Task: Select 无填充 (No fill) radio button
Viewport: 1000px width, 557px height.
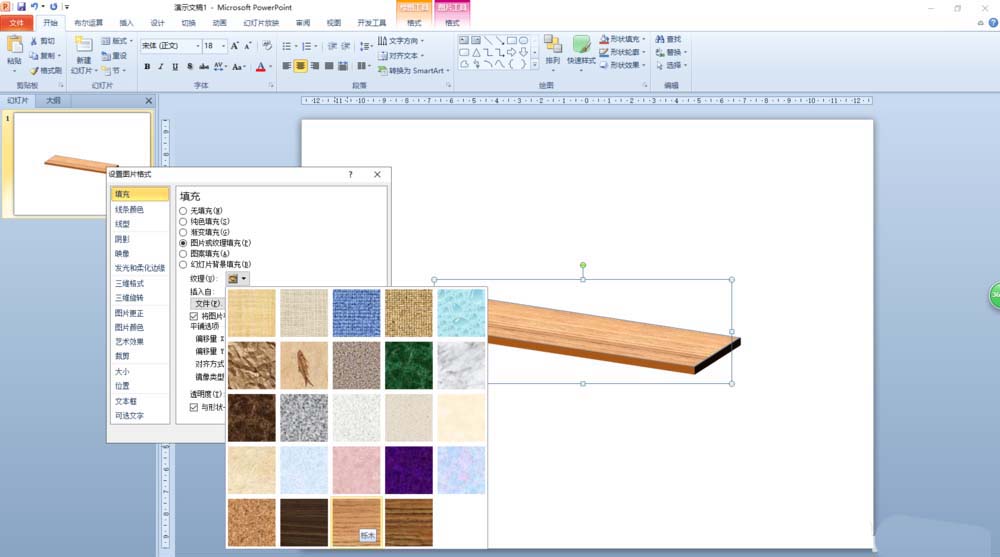Action: tap(183, 211)
